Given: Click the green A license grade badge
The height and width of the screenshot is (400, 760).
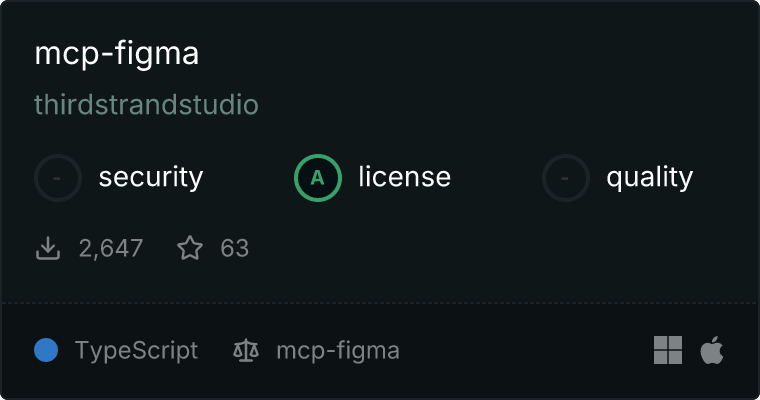Looking at the screenshot, I should tap(318, 178).
